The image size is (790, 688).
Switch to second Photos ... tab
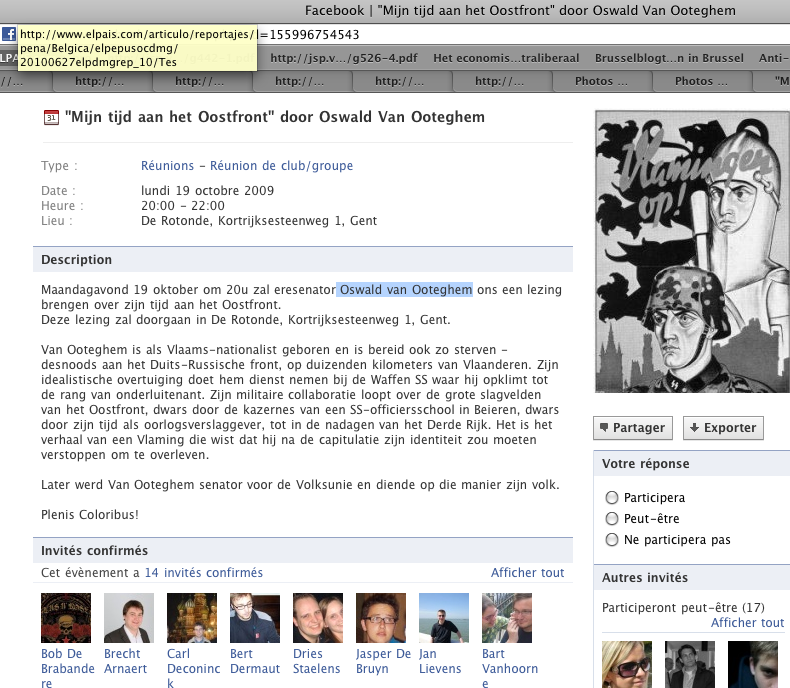tap(701, 81)
